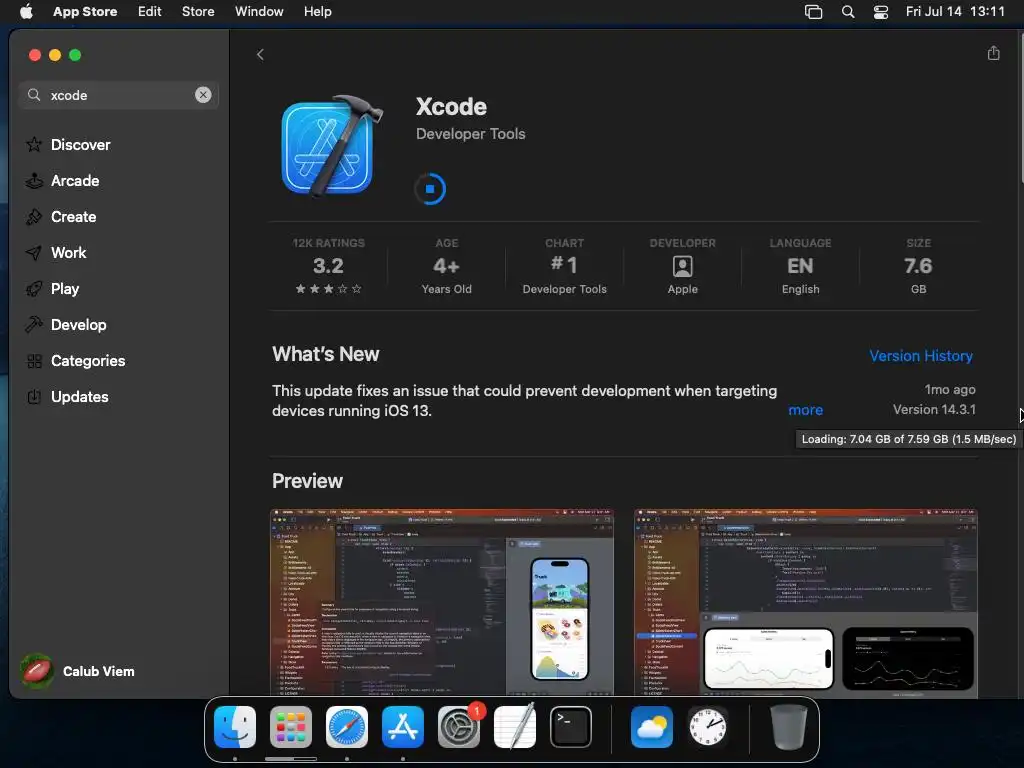Open Finder from the Dock

[235, 727]
